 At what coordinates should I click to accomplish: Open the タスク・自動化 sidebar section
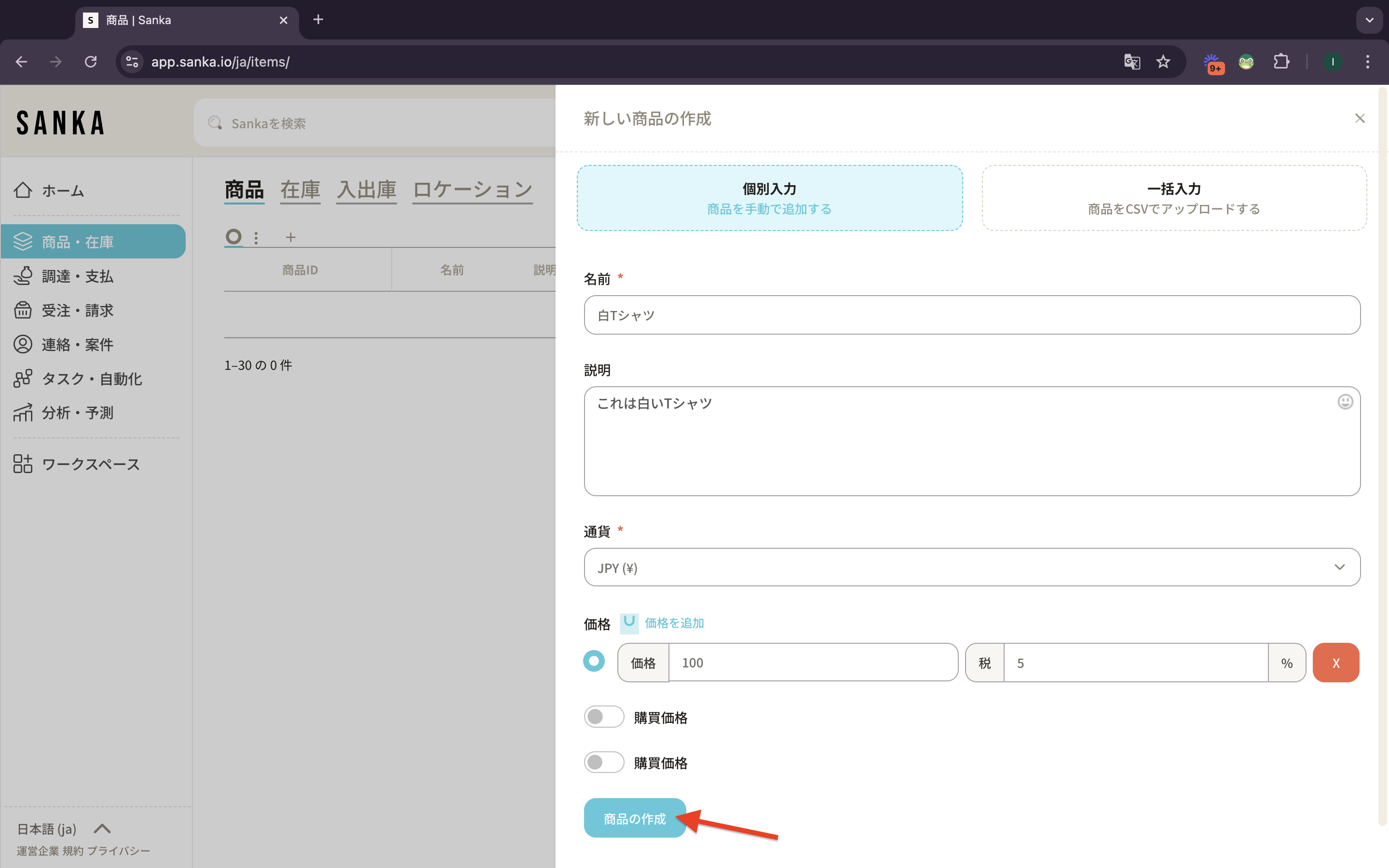click(91, 379)
